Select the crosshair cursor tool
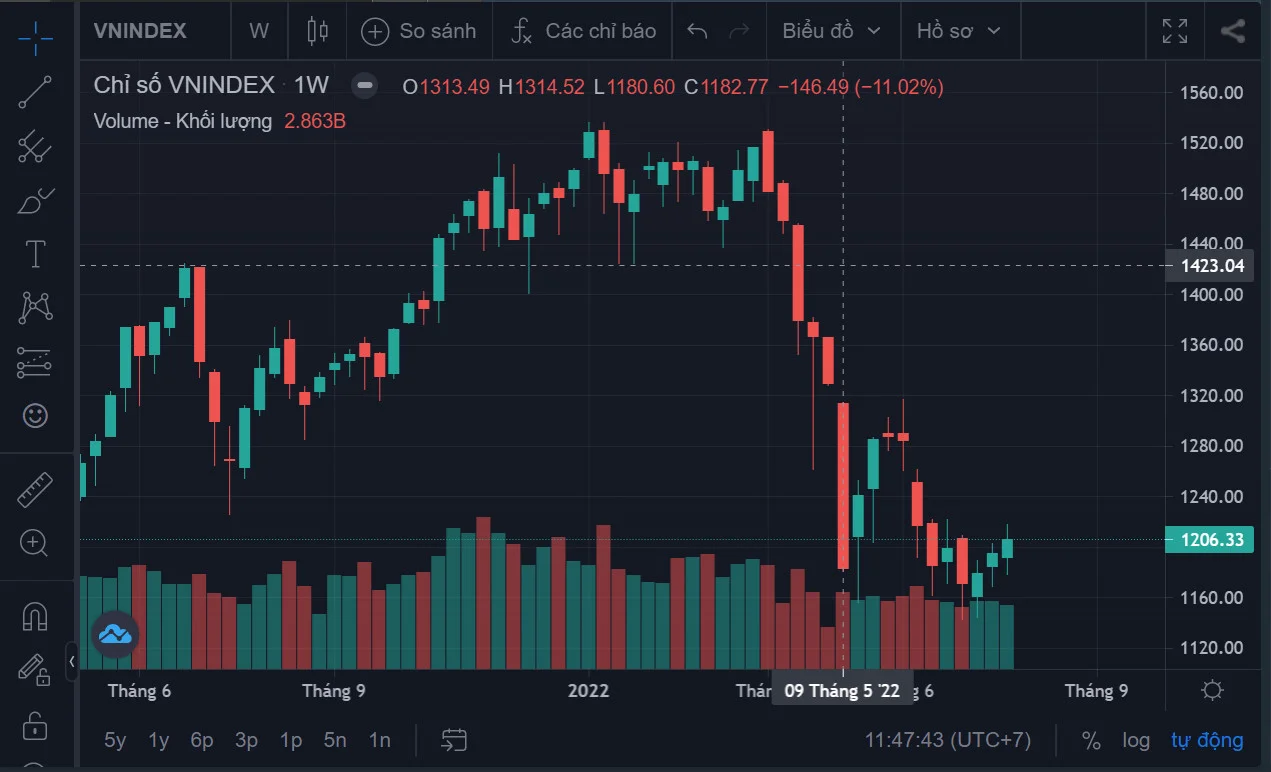This screenshot has height=772, width=1271. (x=35, y=37)
